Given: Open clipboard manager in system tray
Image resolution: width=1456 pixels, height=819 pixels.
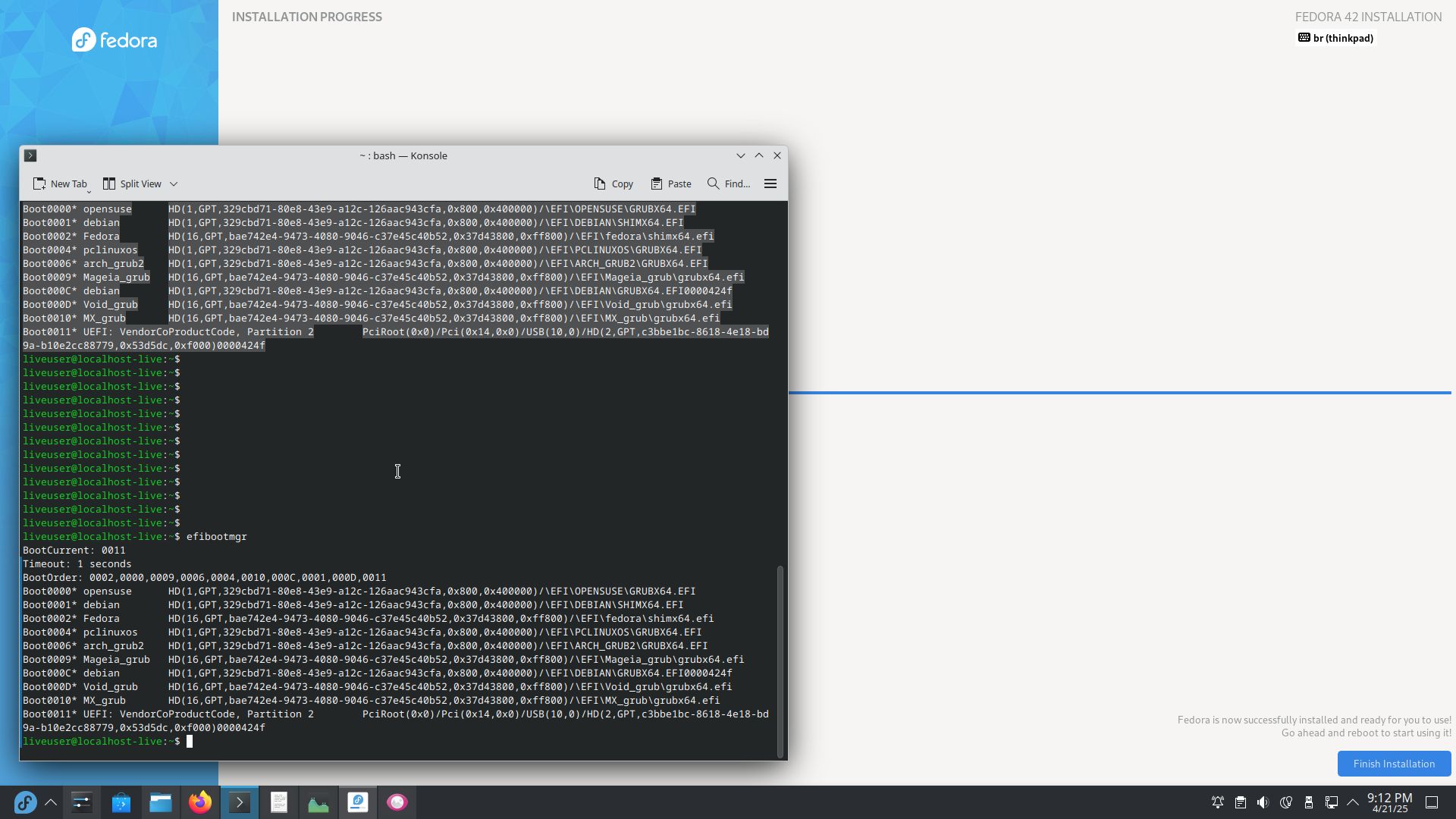Looking at the screenshot, I should coord(1240,802).
